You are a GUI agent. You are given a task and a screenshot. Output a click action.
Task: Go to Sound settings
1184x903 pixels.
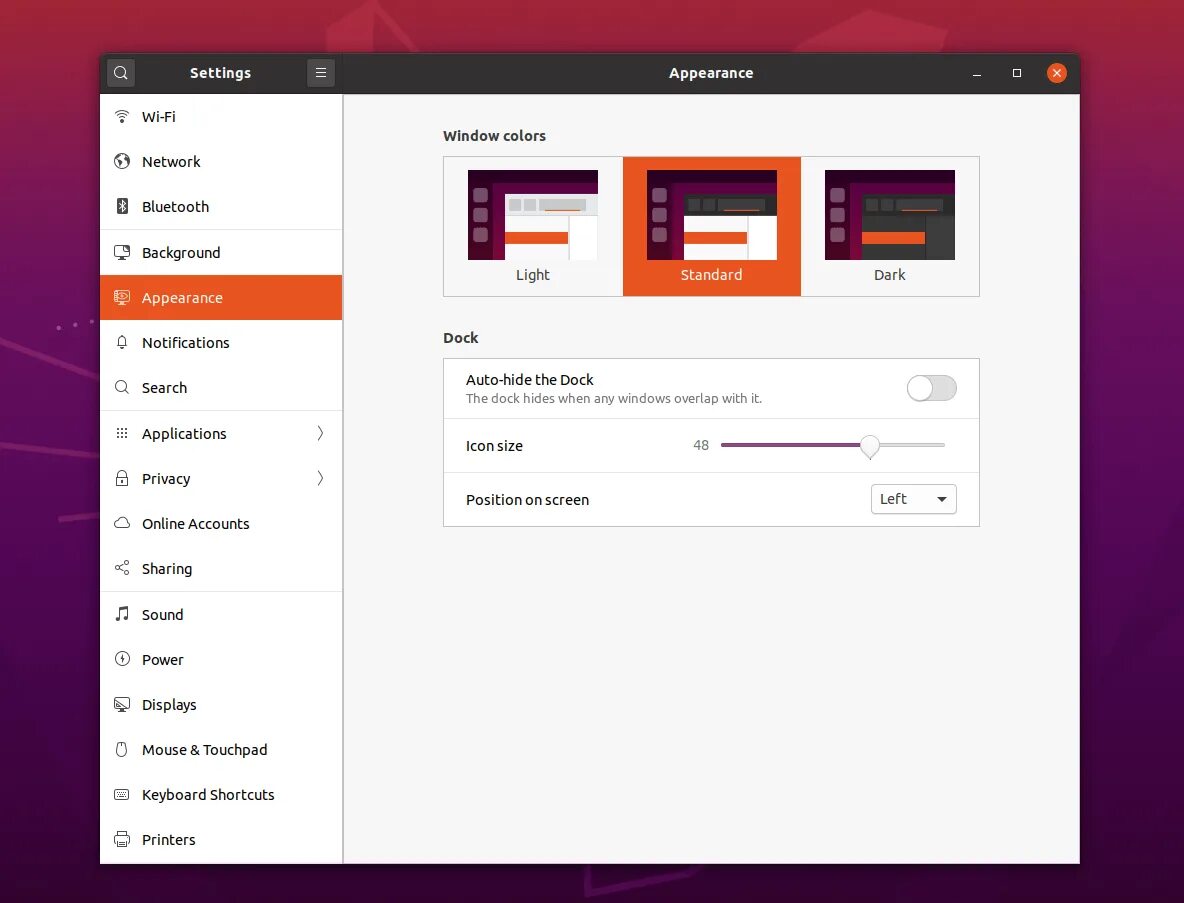(221, 614)
